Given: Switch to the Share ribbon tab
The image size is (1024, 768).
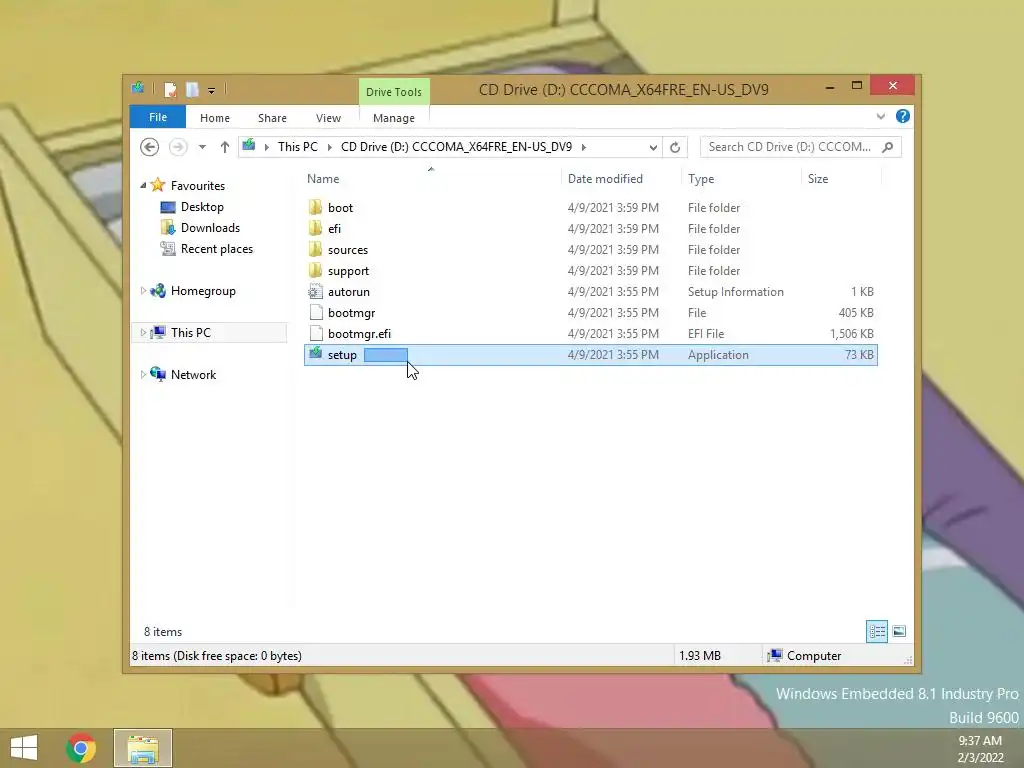Looking at the screenshot, I should pos(272,118).
